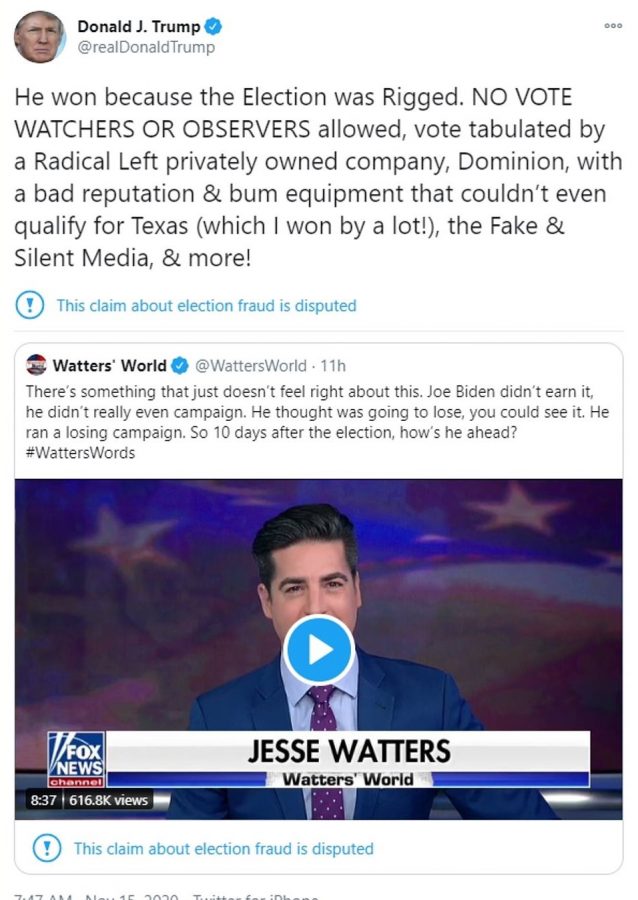This screenshot has height=900, width=638.
Task: Open the top "This claim about election fraud is disputed" link
Action: pos(207,305)
